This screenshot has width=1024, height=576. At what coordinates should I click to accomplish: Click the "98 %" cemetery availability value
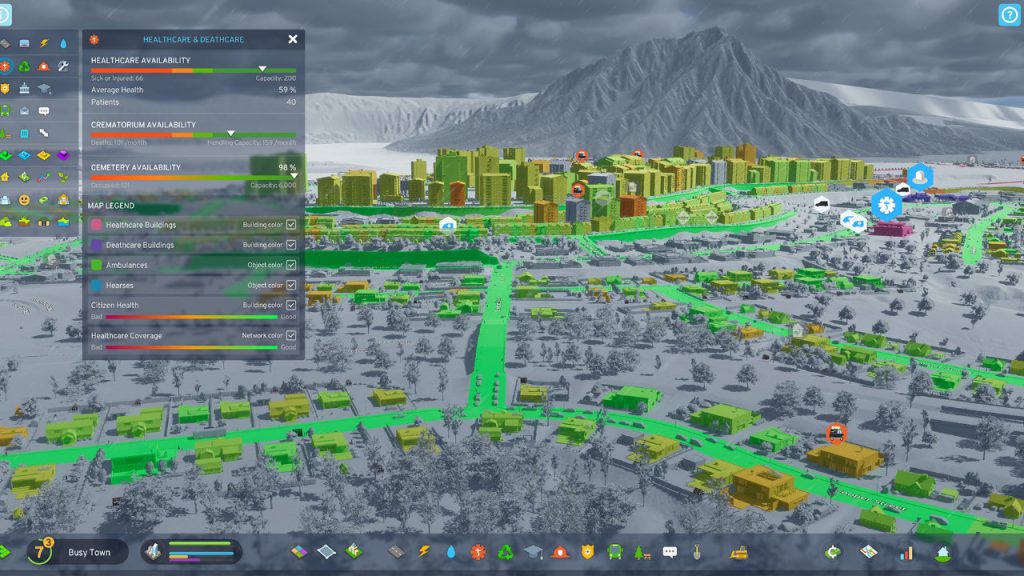tap(287, 168)
